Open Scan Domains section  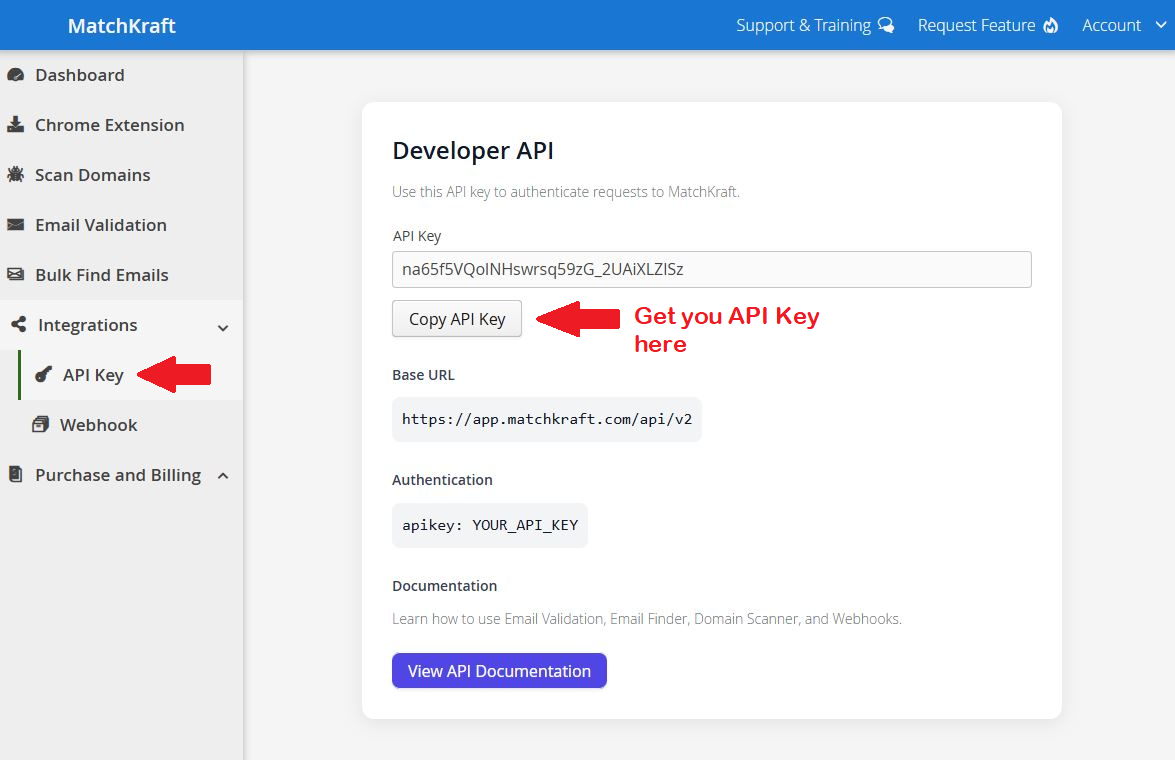(x=93, y=175)
